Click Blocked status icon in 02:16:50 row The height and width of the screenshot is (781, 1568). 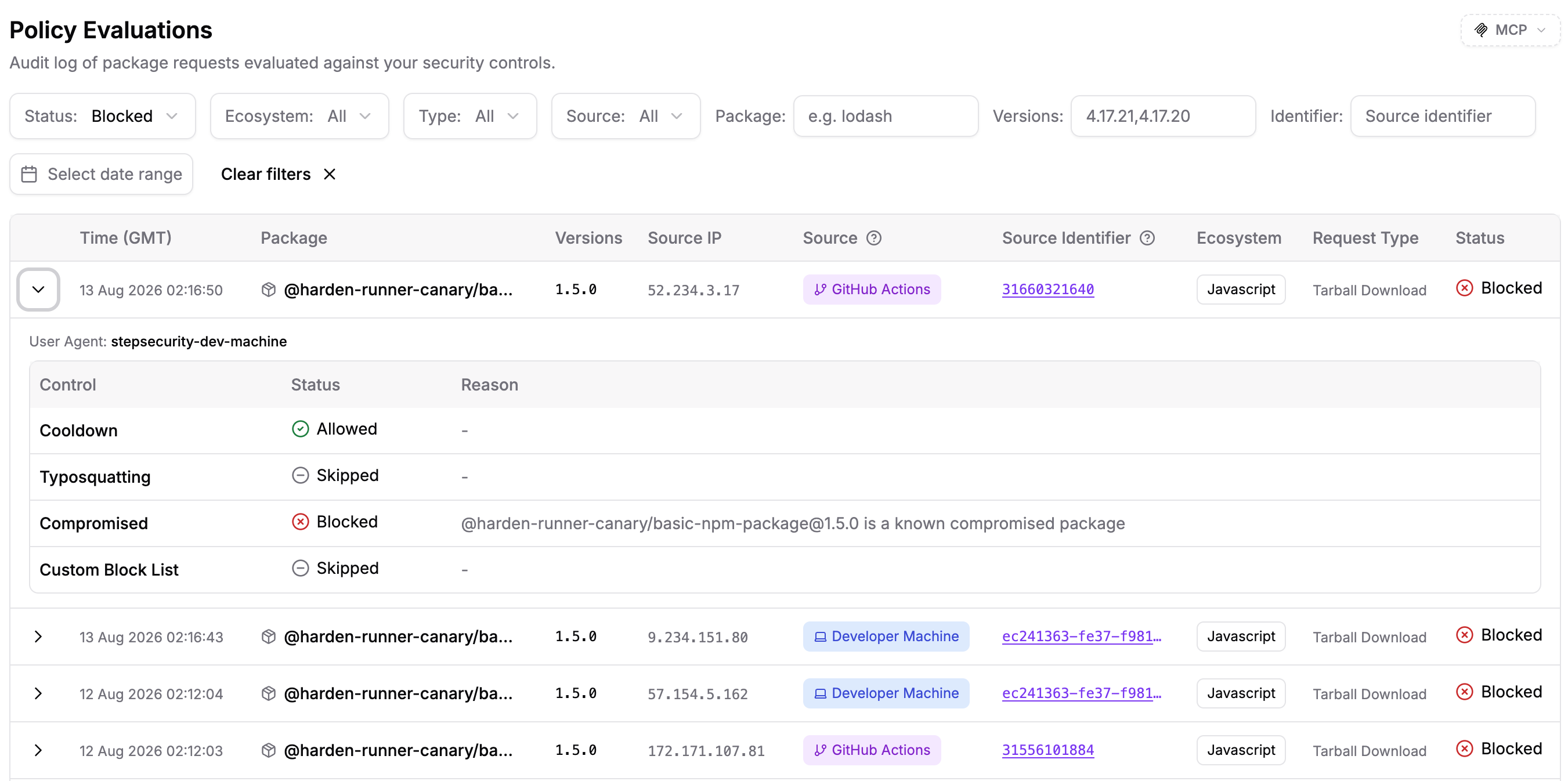pyautogui.click(x=1464, y=288)
